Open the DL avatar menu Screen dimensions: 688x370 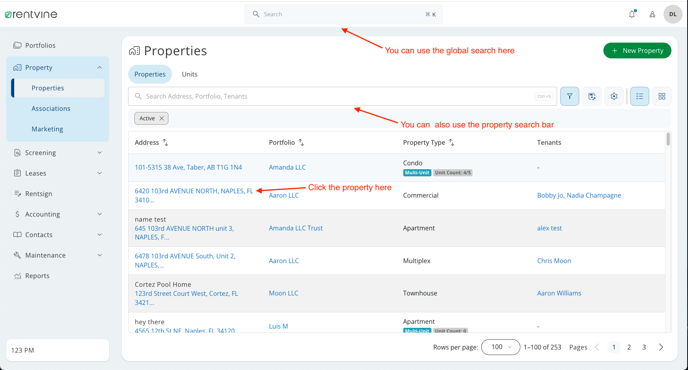click(x=673, y=14)
